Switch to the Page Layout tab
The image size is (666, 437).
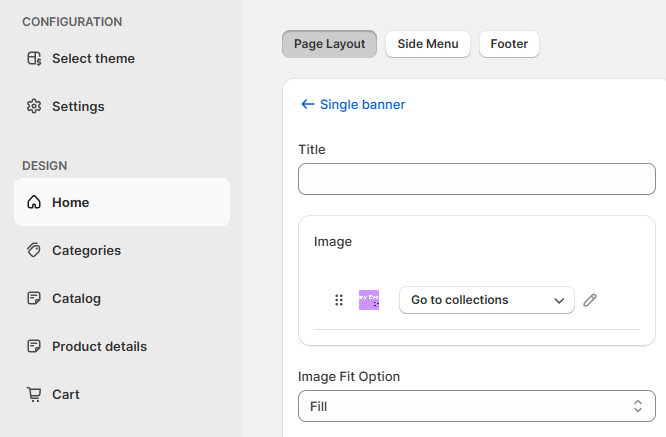point(330,44)
